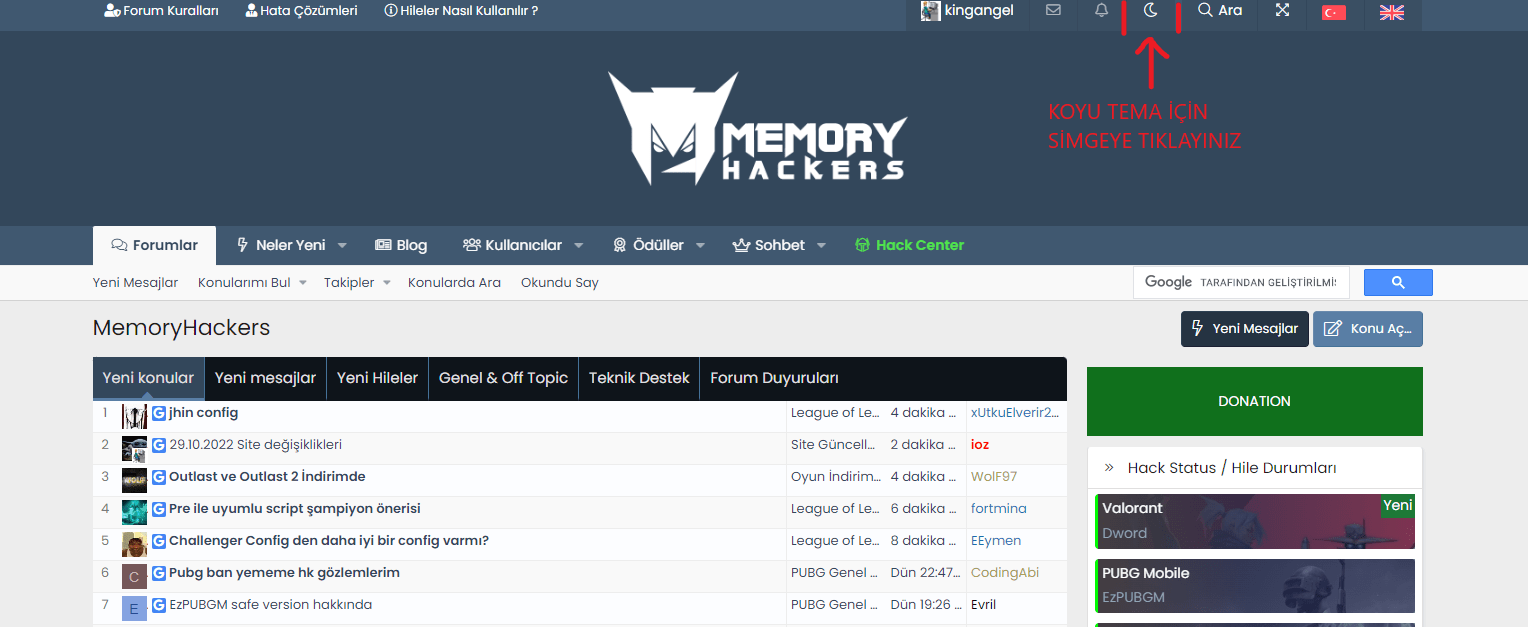Click the green DONATION banner

(1254, 401)
